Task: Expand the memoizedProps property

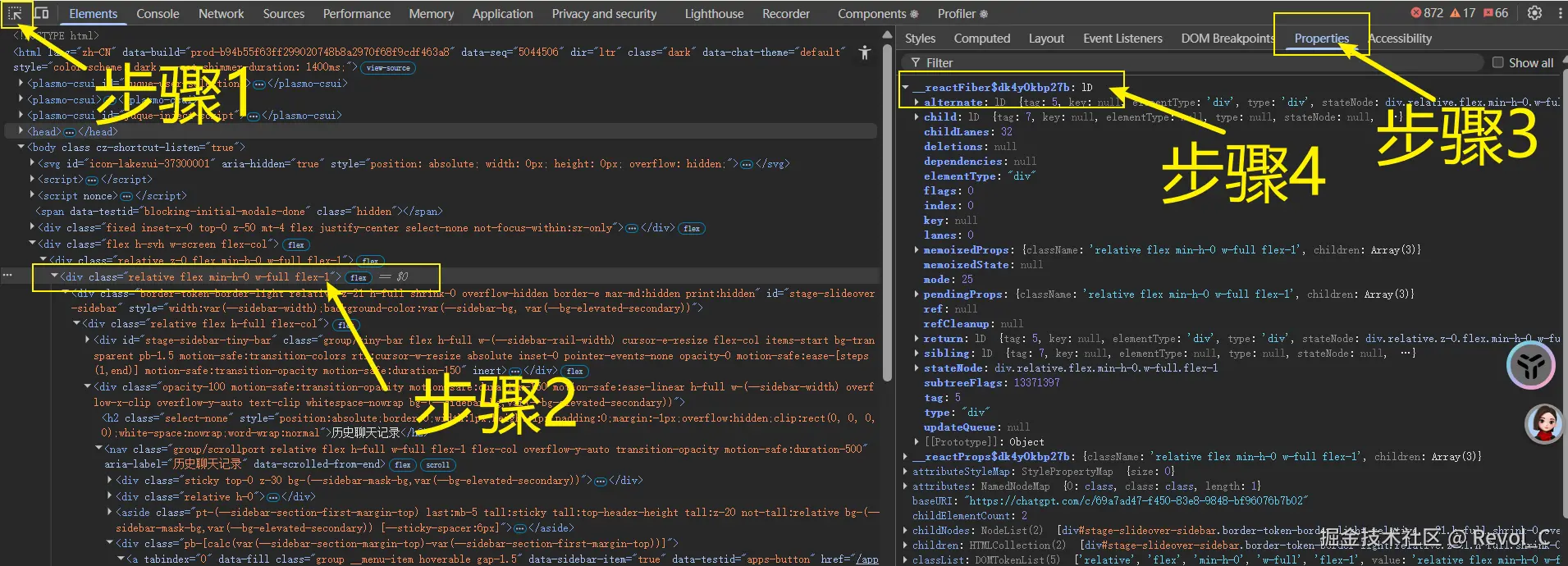Action: click(917, 250)
